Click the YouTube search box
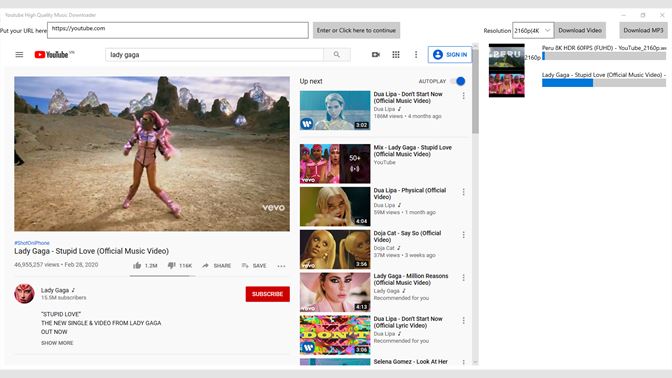The width and height of the screenshot is (672, 378). tap(214, 54)
